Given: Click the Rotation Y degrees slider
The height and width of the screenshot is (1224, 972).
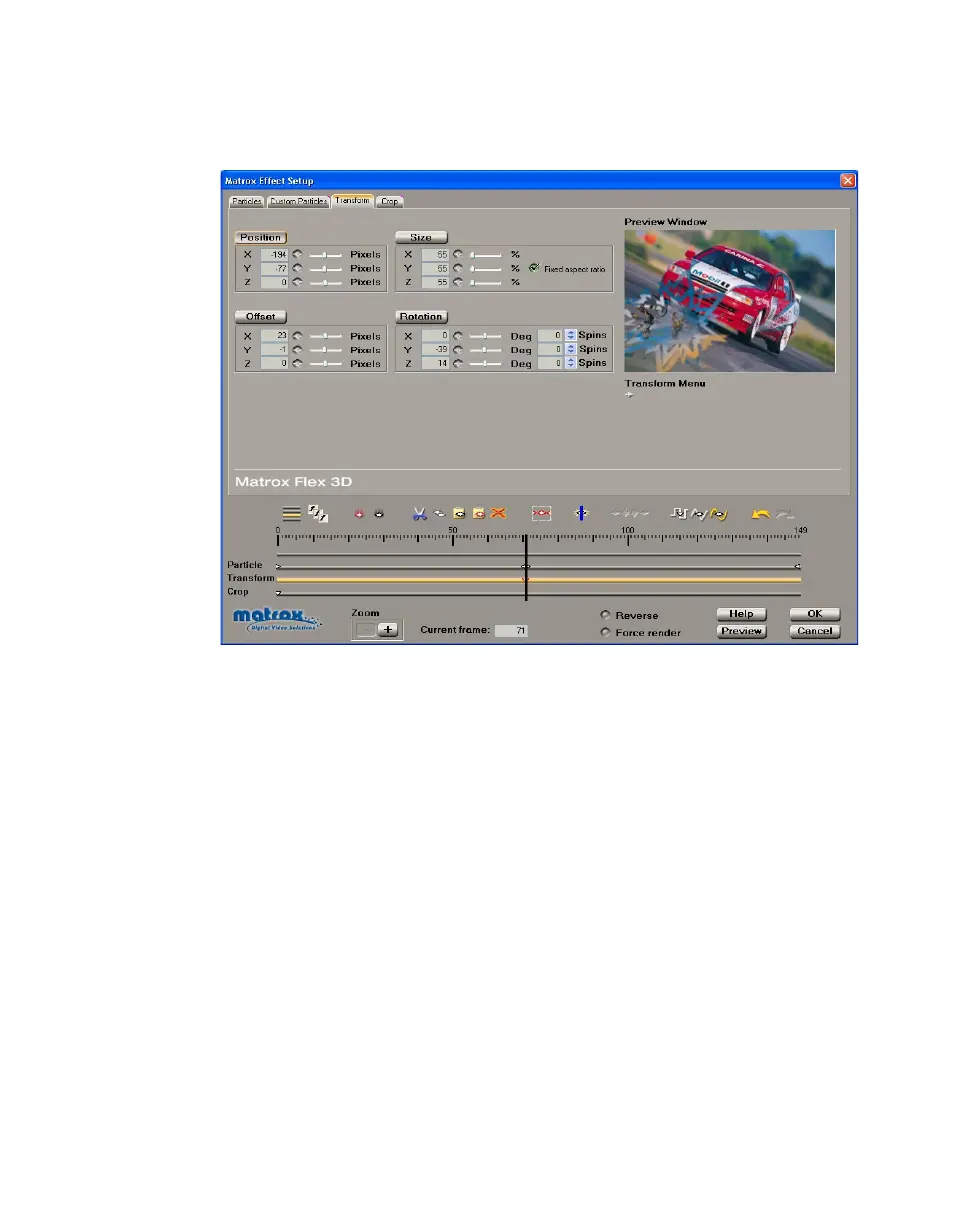Looking at the screenshot, I should pyautogui.click(x=486, y=350).
